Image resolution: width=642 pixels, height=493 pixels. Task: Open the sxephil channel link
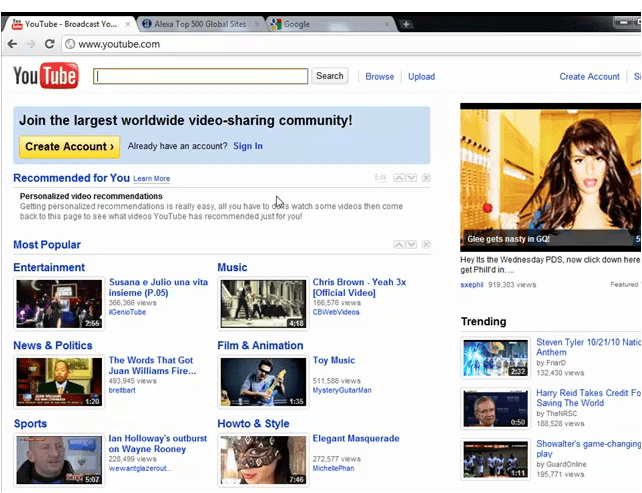472,285
